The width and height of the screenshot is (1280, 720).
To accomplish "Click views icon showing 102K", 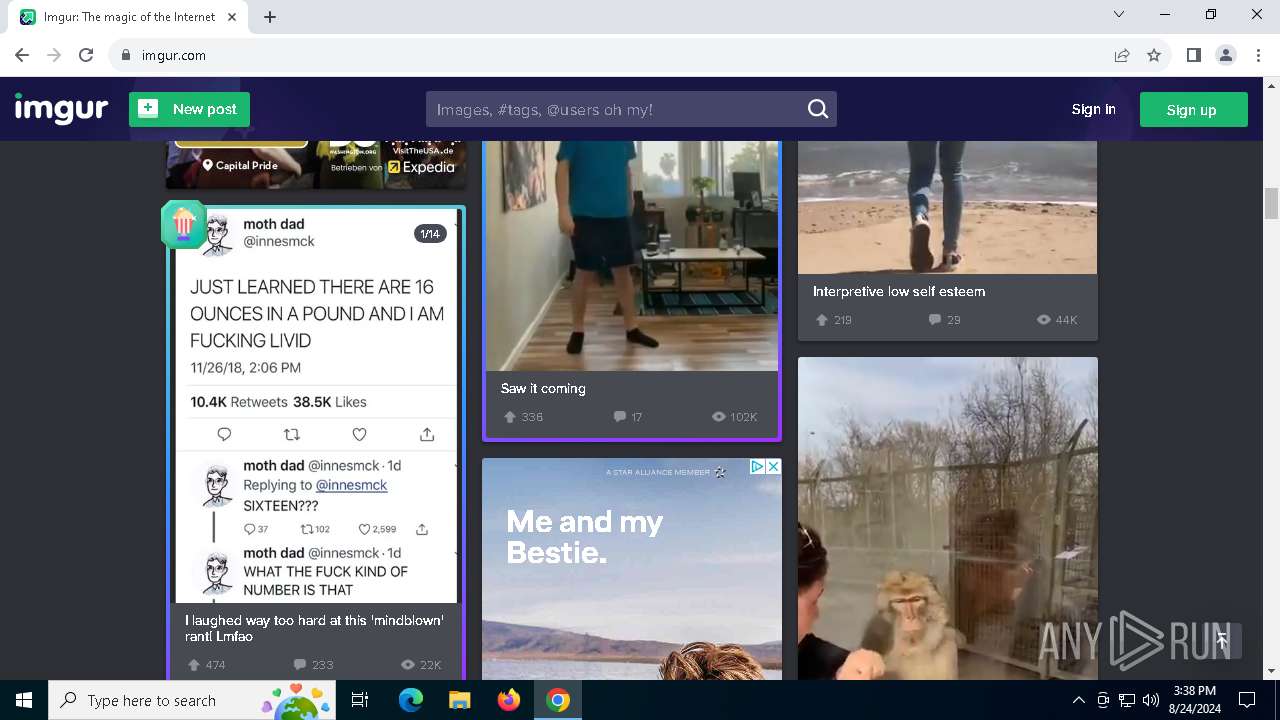I will coord(718,417).
